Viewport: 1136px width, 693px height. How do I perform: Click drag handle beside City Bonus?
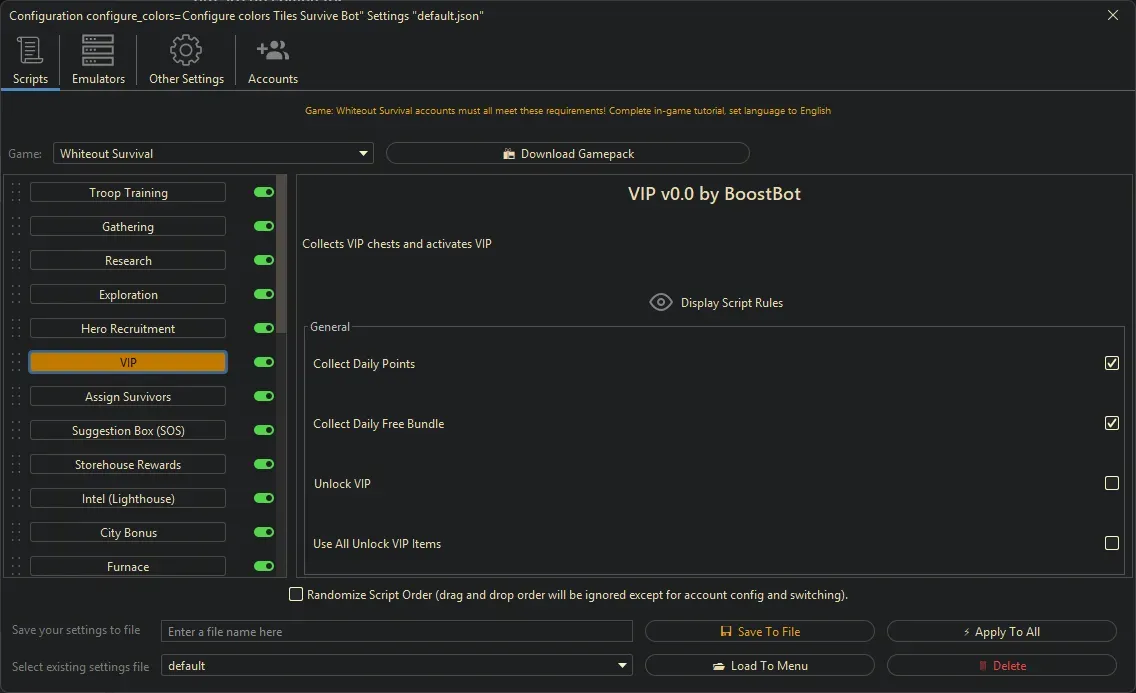click(16, 533)
